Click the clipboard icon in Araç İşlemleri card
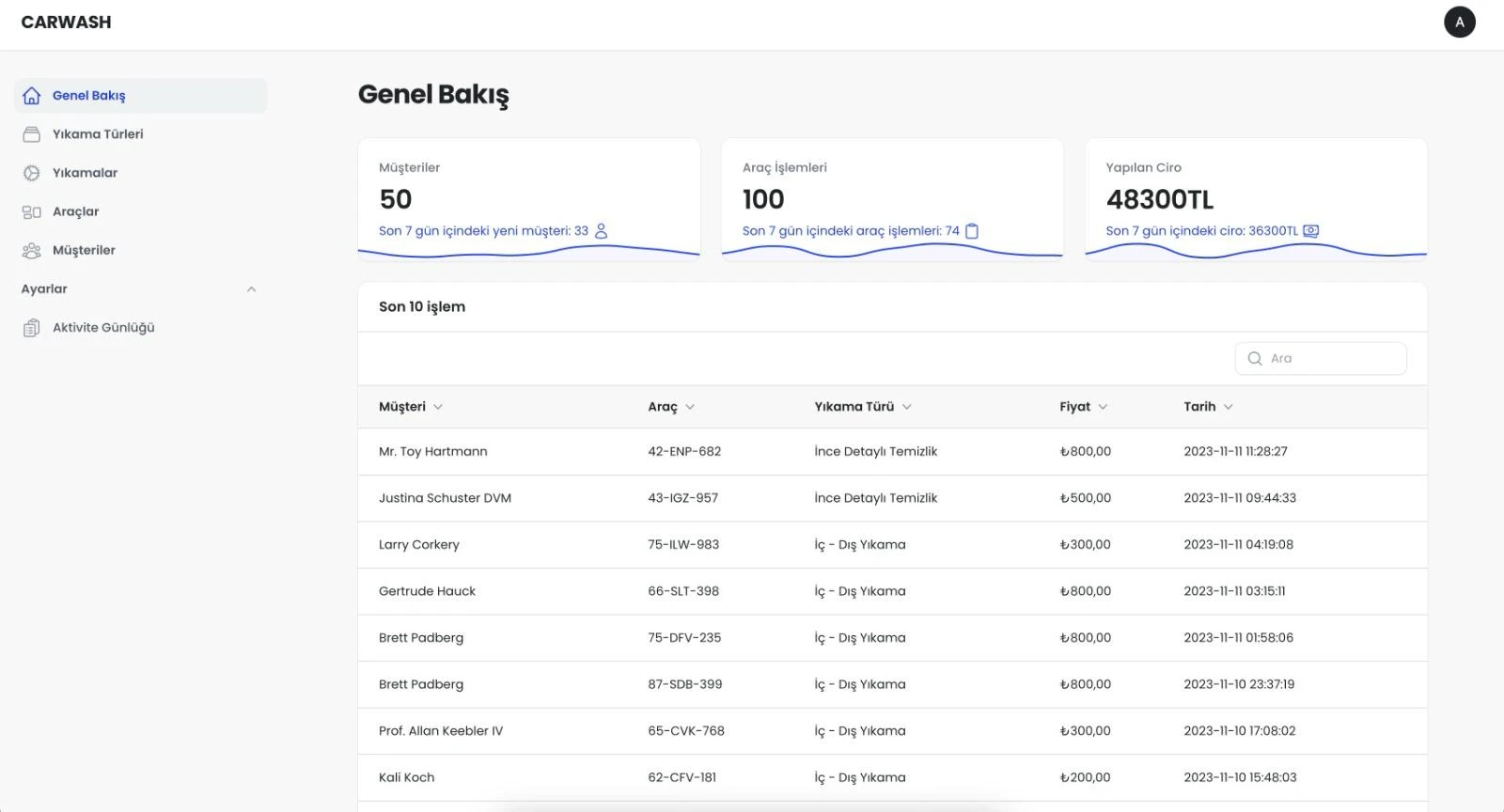 (x=972, y=231)
